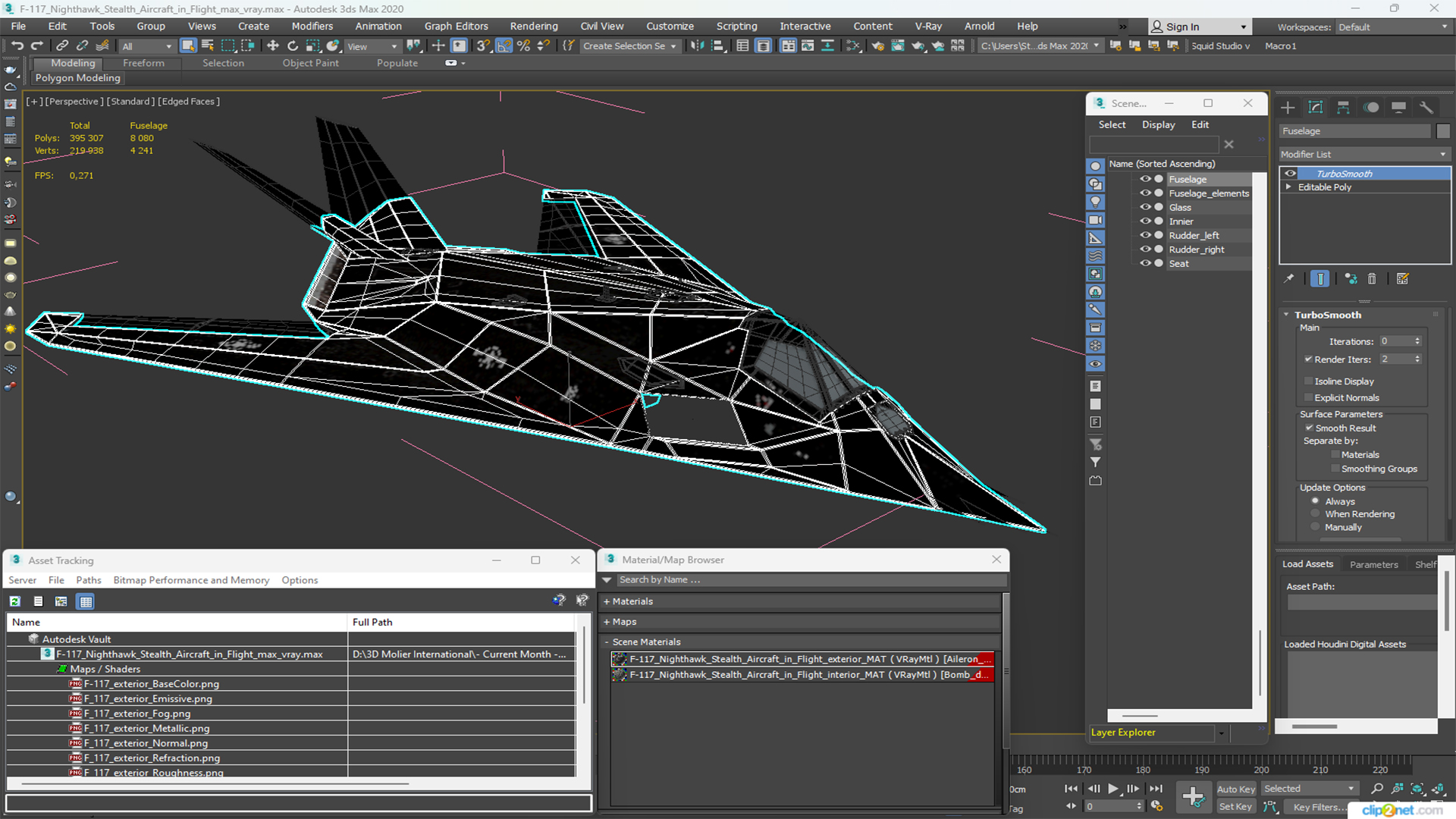Activate the Select and Link tool
The image size is (1456, 819).
62,45
